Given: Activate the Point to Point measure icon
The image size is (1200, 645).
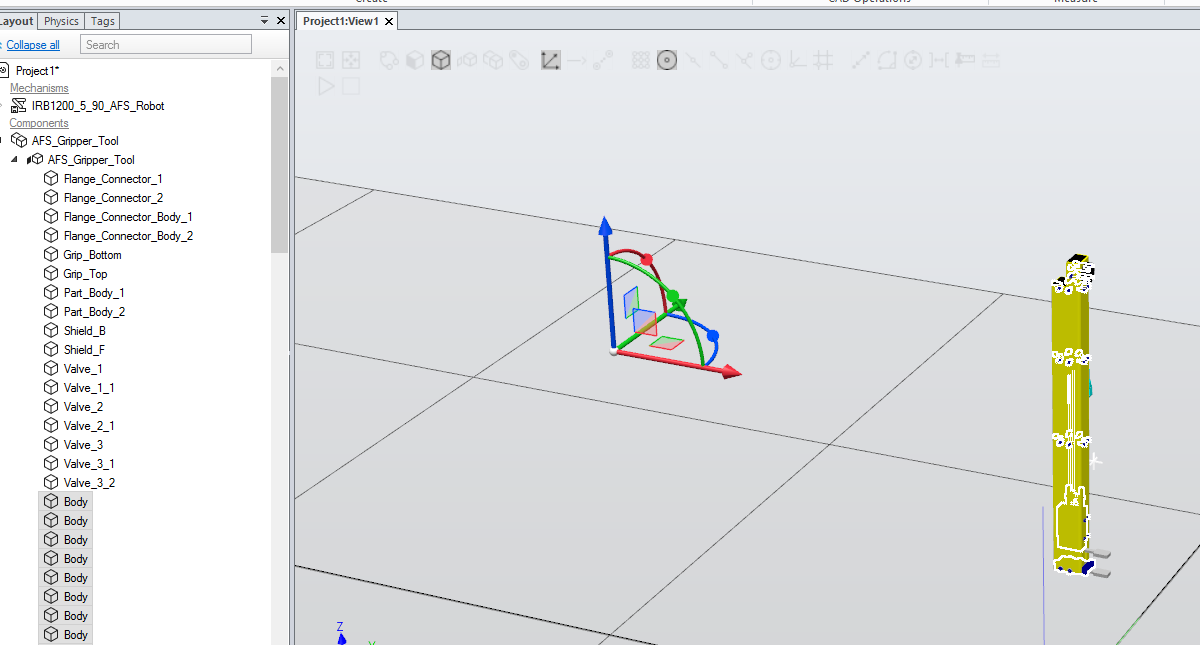Looking at the screenshot, I should click(x=861, y=61).
